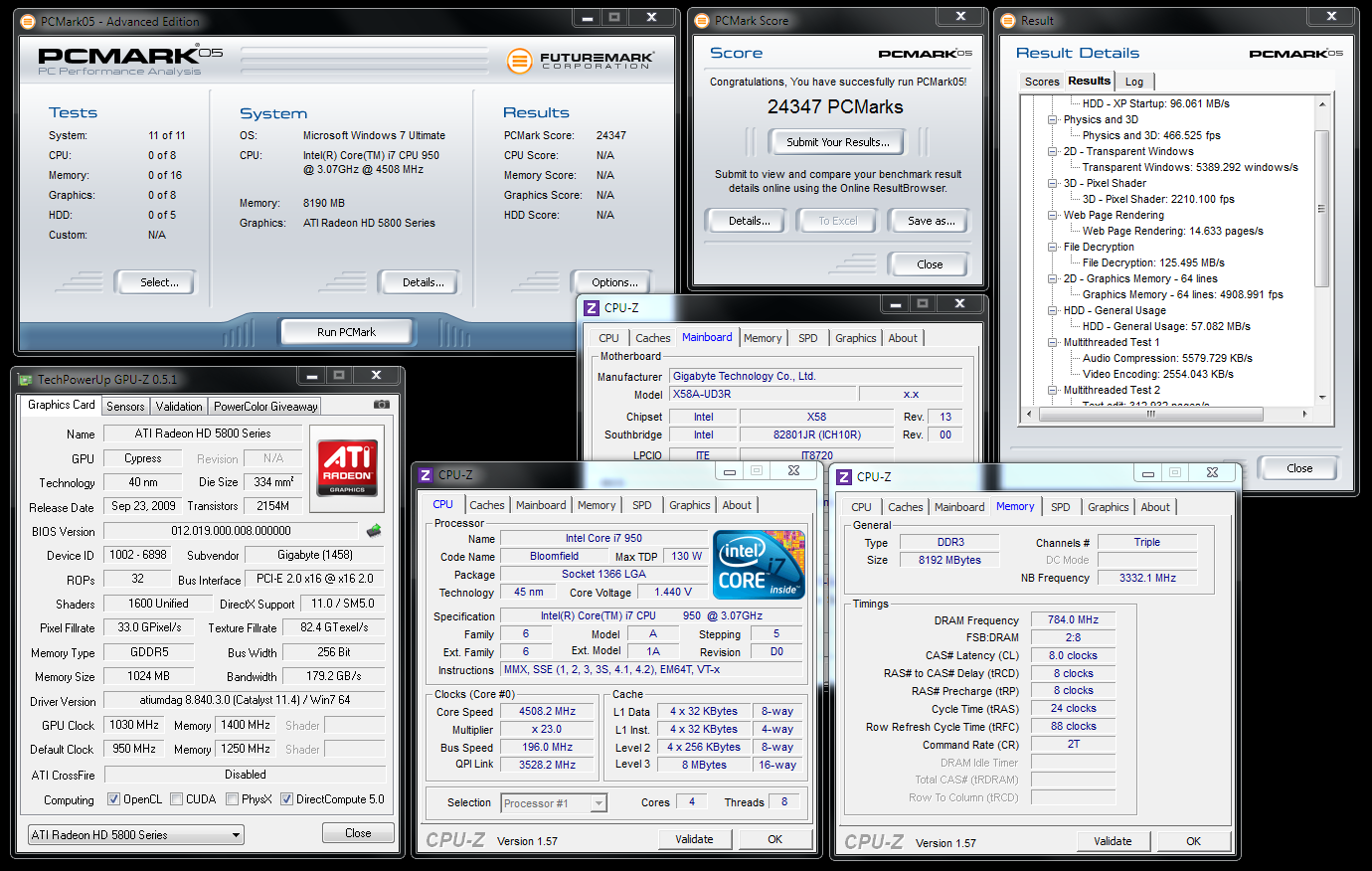Toggle the OpenCL checkbox
This screenshot has height=871, width=1372.
point(113,799)
